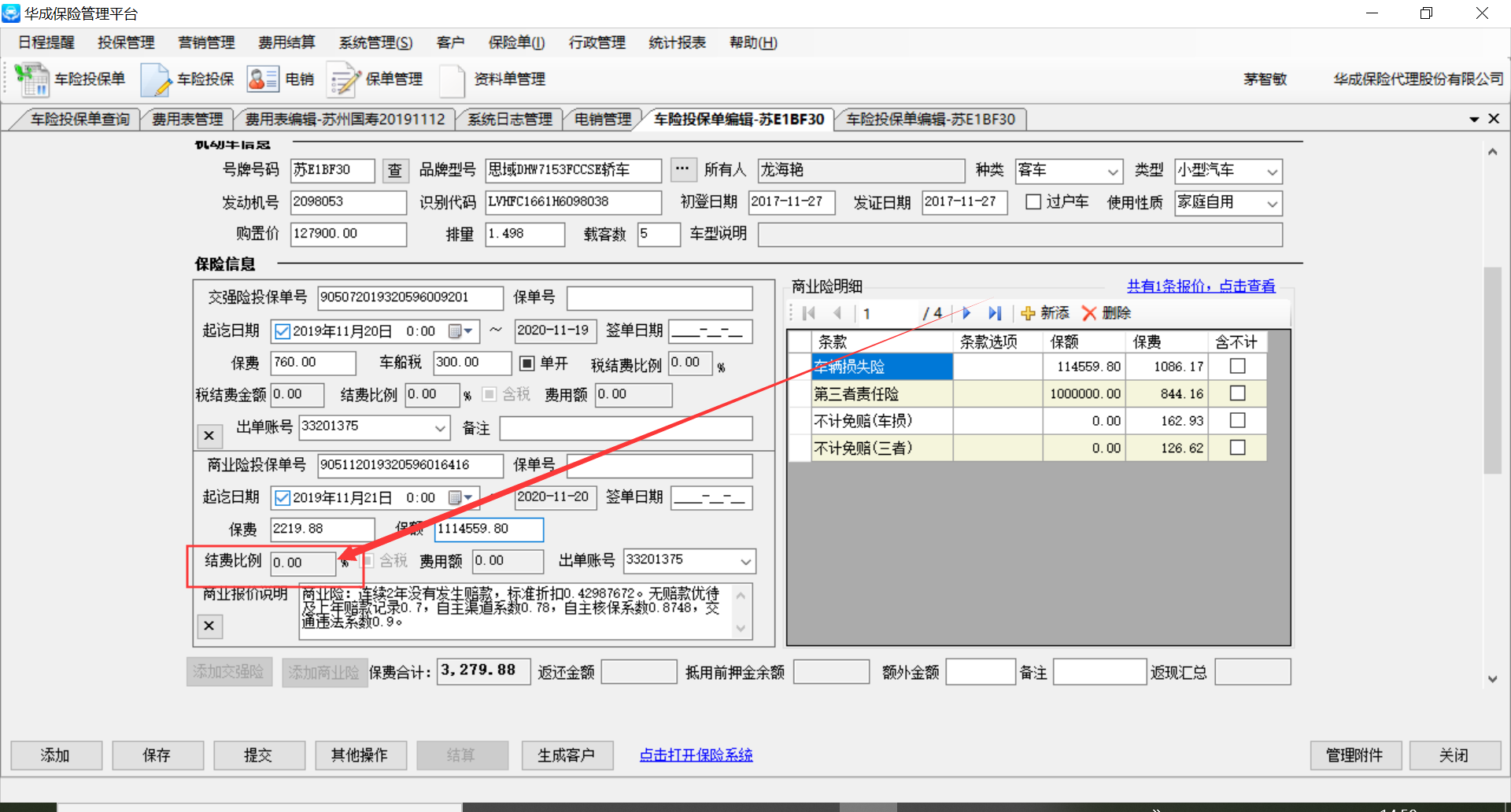Open the 费用结算 menu
The height and width of the screenshot is (812, 1511).
[x=286, y=42]
